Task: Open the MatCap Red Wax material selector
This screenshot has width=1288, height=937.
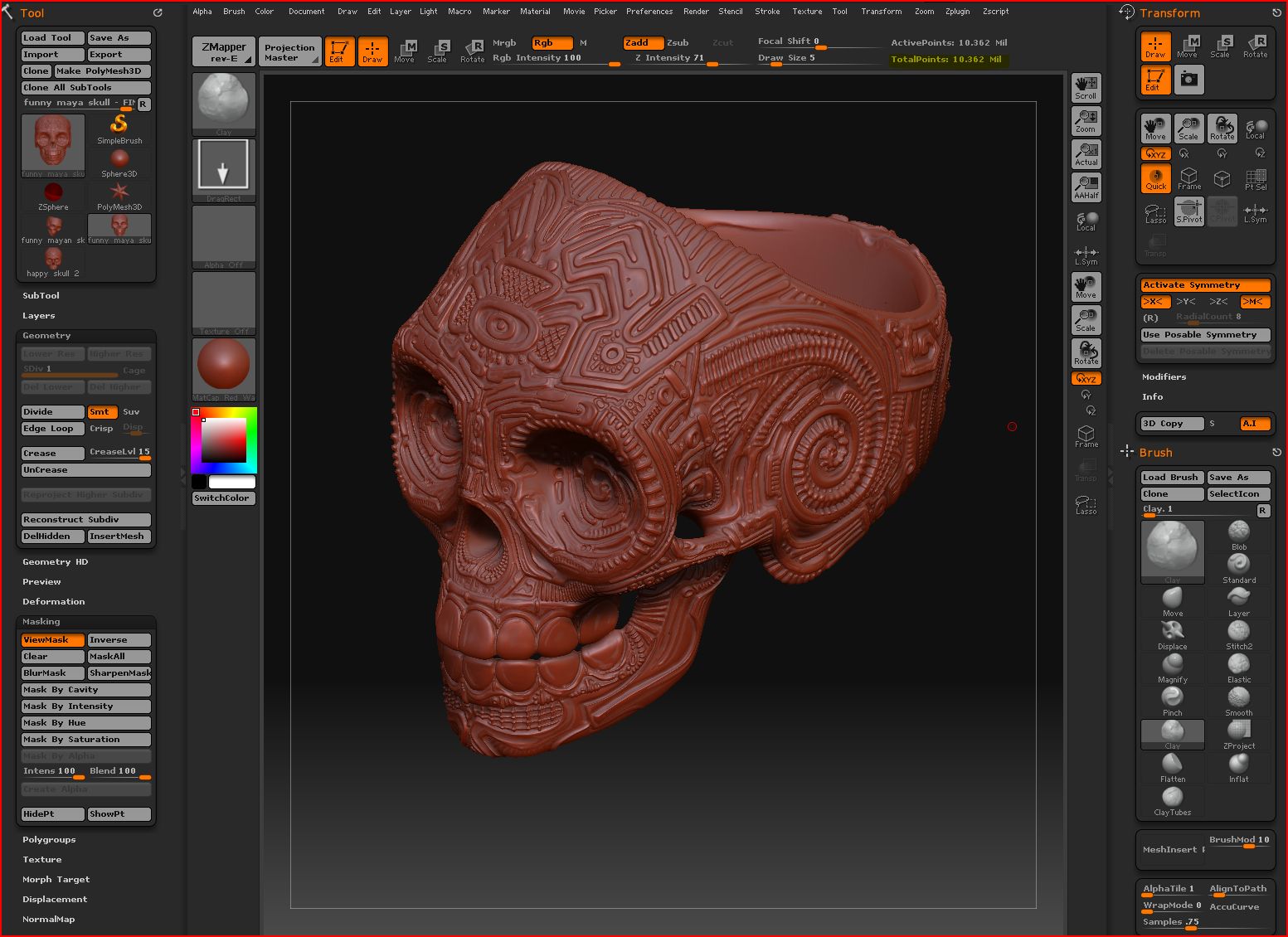Action: [x=223, y=369]
